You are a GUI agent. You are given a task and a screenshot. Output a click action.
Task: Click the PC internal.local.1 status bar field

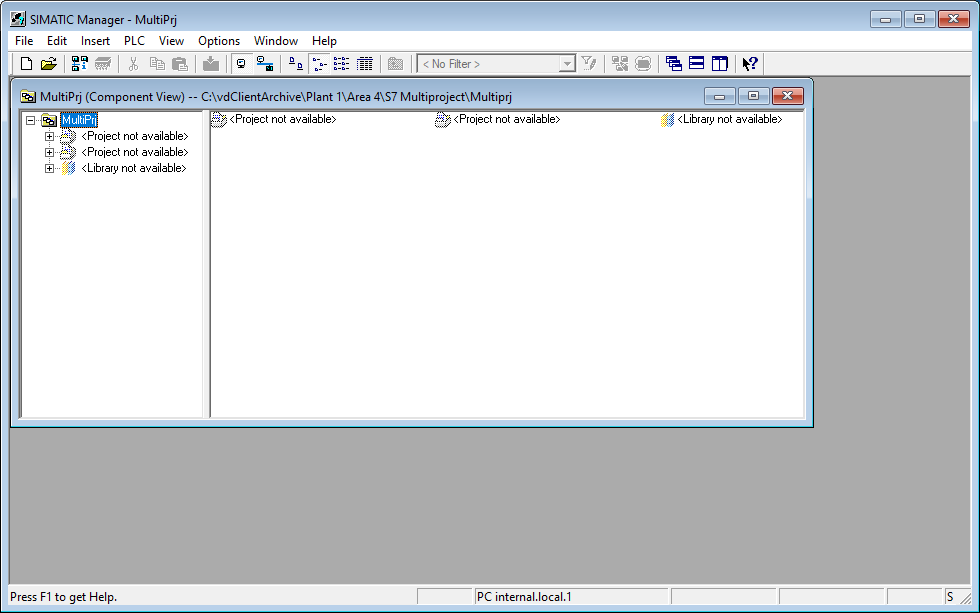pyautogui.click(x=571, y=596)
